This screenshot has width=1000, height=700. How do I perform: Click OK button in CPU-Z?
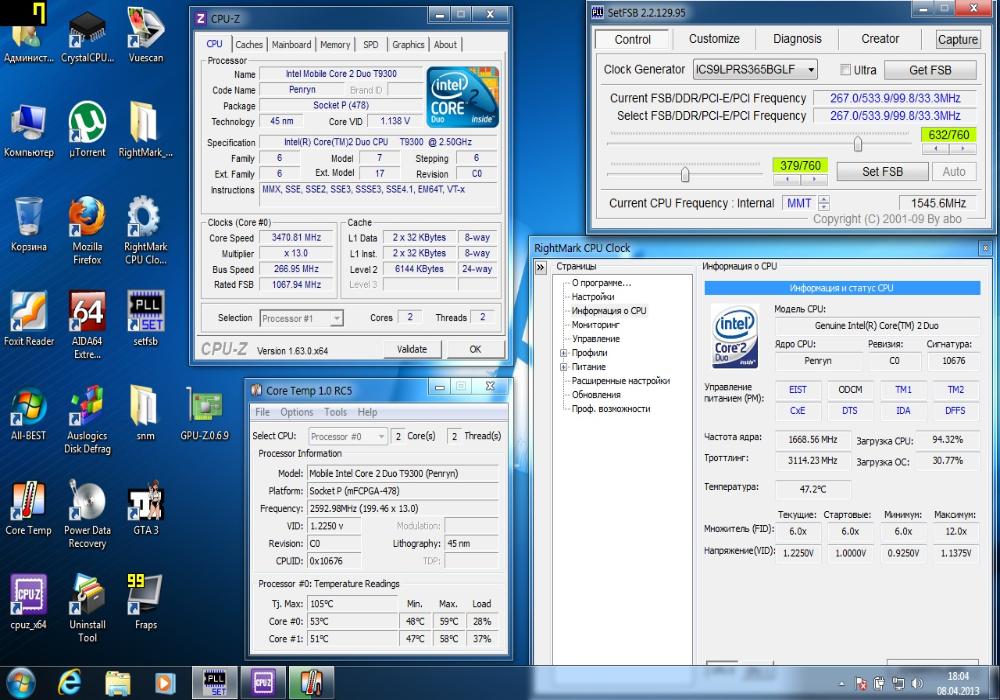[475, 349]
